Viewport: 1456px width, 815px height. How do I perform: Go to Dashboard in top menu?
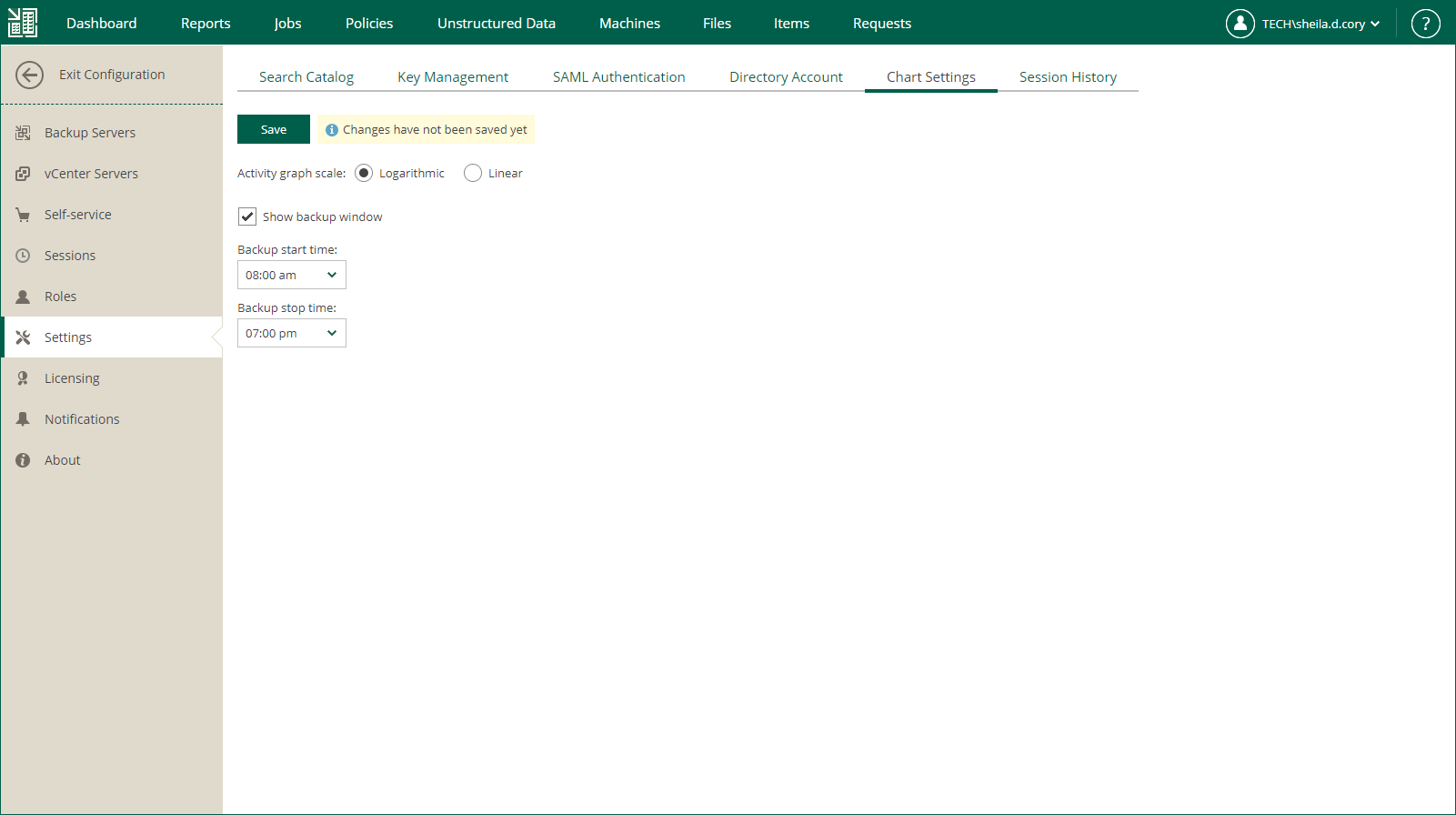[x=102, y=24]
